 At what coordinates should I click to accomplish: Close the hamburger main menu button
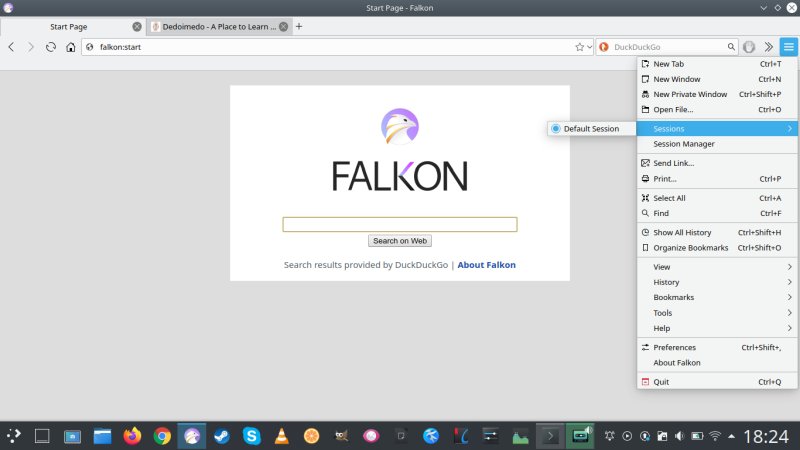789,47
